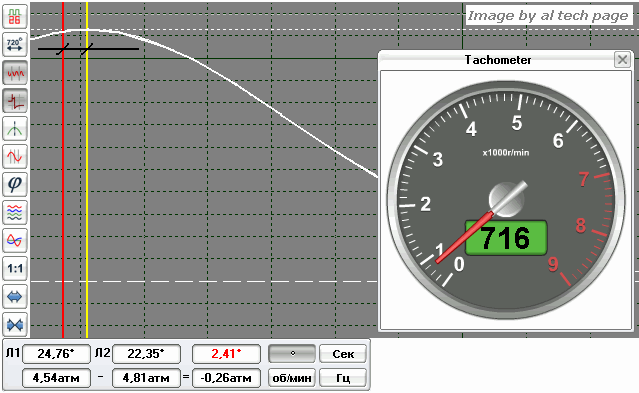Switch units to Гц
The width and height of the screenshot is (639, 393).
(x=343, y=378)
